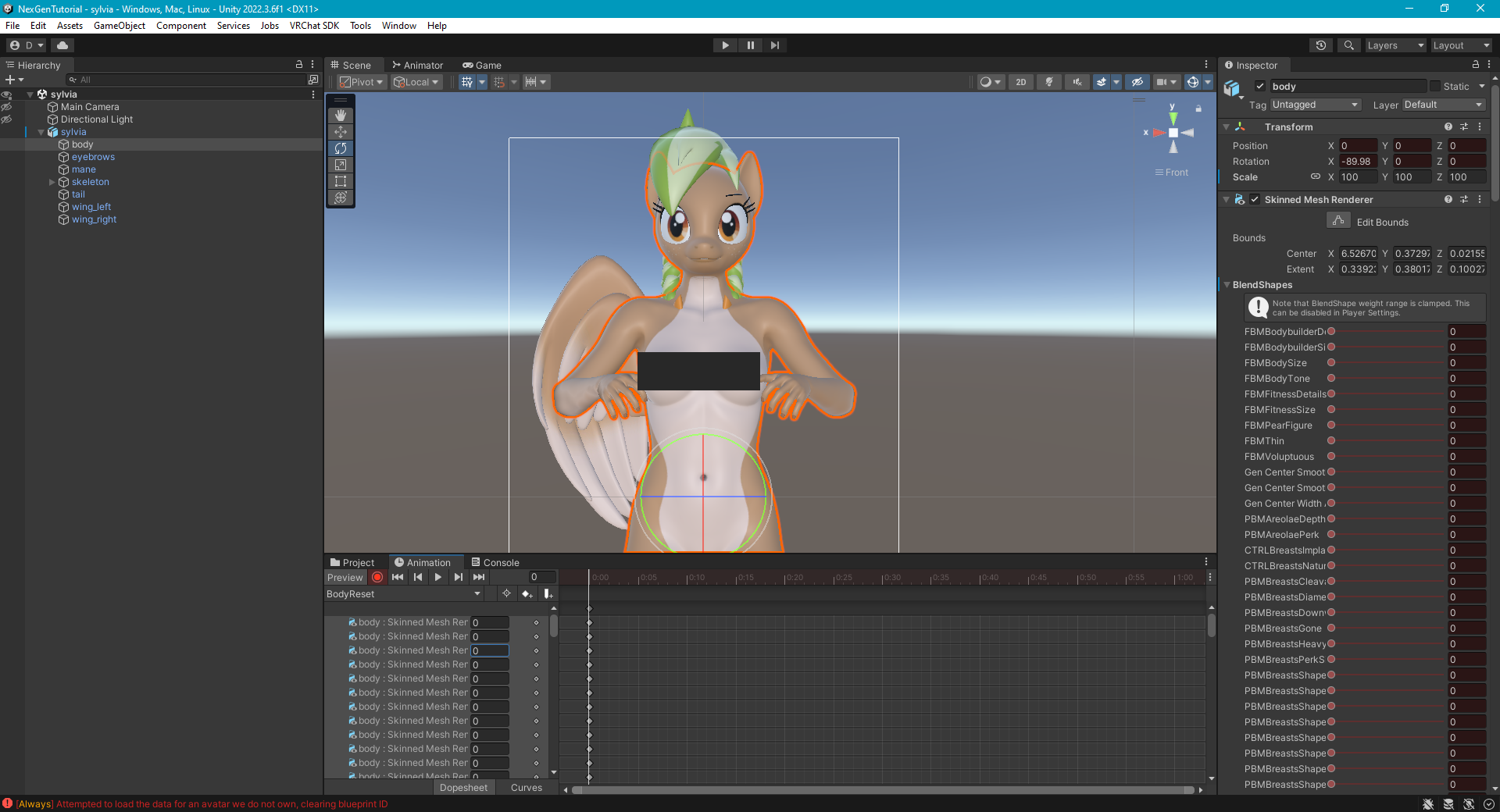The height and width of the screenshot is (812, 1500).
Task: Select the Scale tool
Action: click(341, 165)
